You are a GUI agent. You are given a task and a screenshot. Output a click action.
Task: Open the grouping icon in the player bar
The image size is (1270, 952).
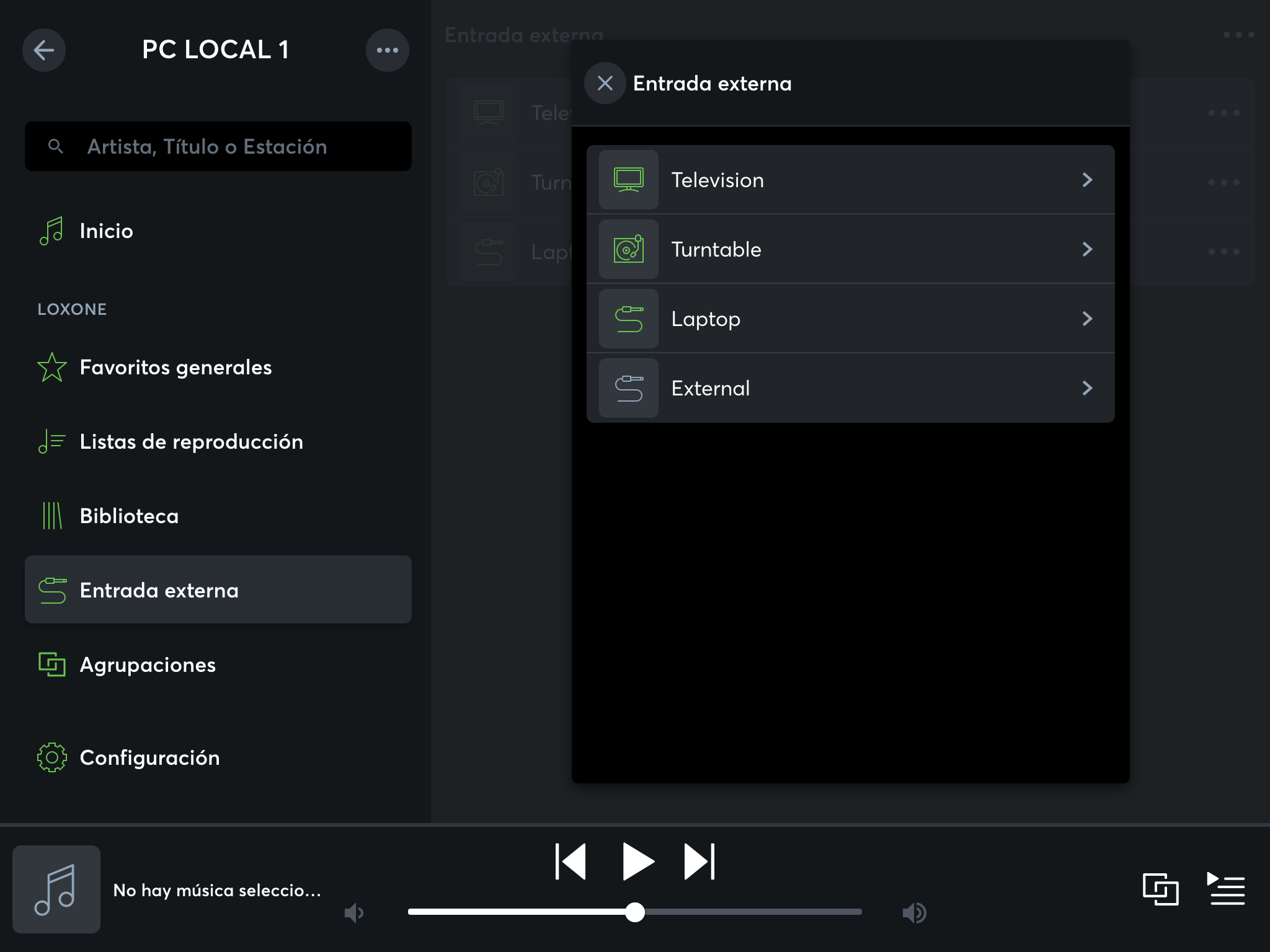click(x=1160, y=889)
